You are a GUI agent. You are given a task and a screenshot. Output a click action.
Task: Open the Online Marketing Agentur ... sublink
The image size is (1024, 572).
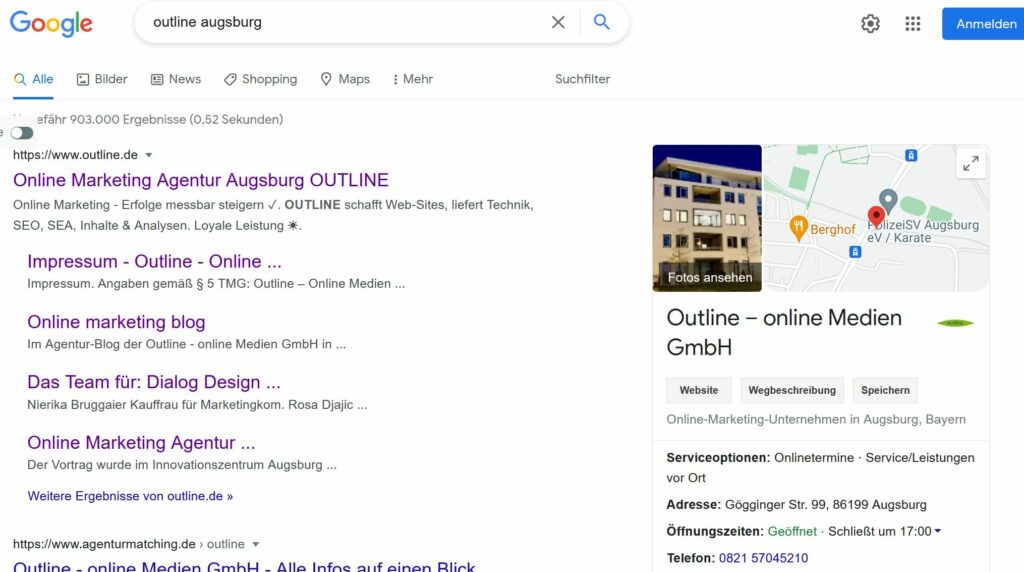point(141,443)
